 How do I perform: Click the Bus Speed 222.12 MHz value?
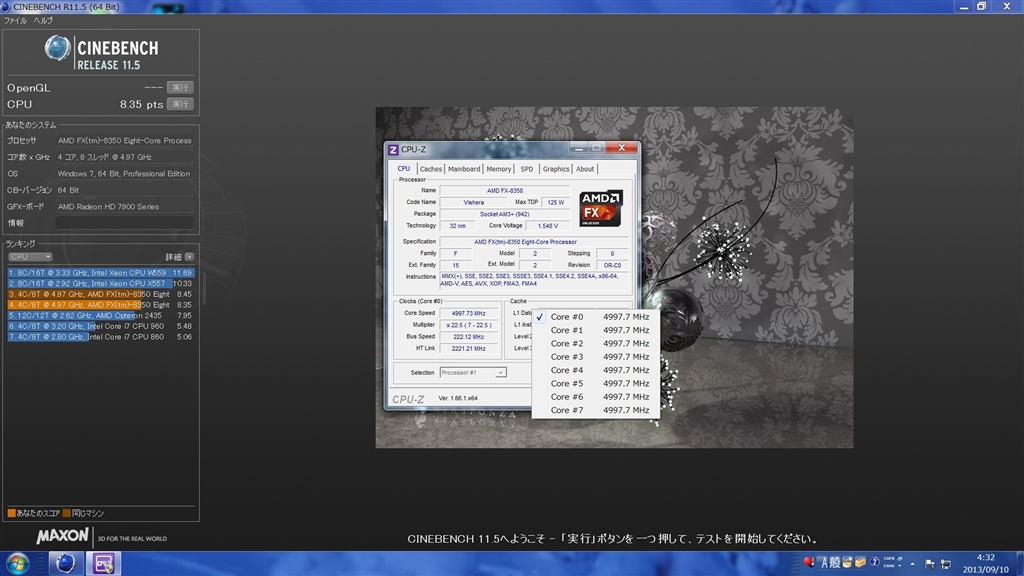coord(468,337)
